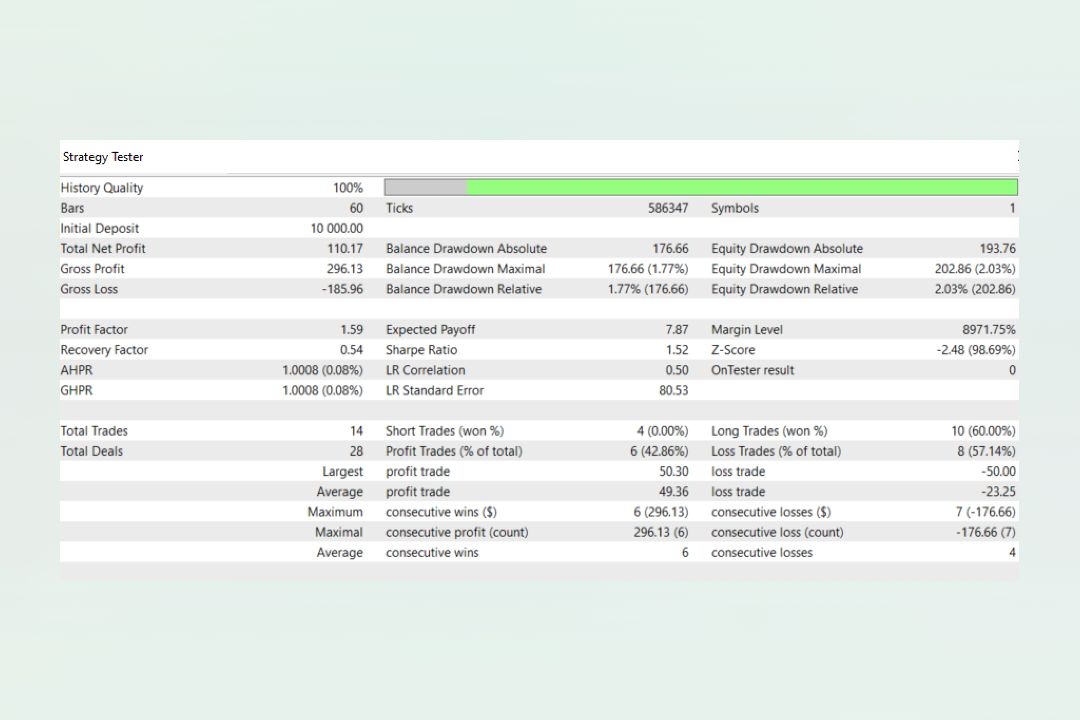Click the Gross Profit value 296.13
Viewport: 1080px width, 720px height.
344,269
